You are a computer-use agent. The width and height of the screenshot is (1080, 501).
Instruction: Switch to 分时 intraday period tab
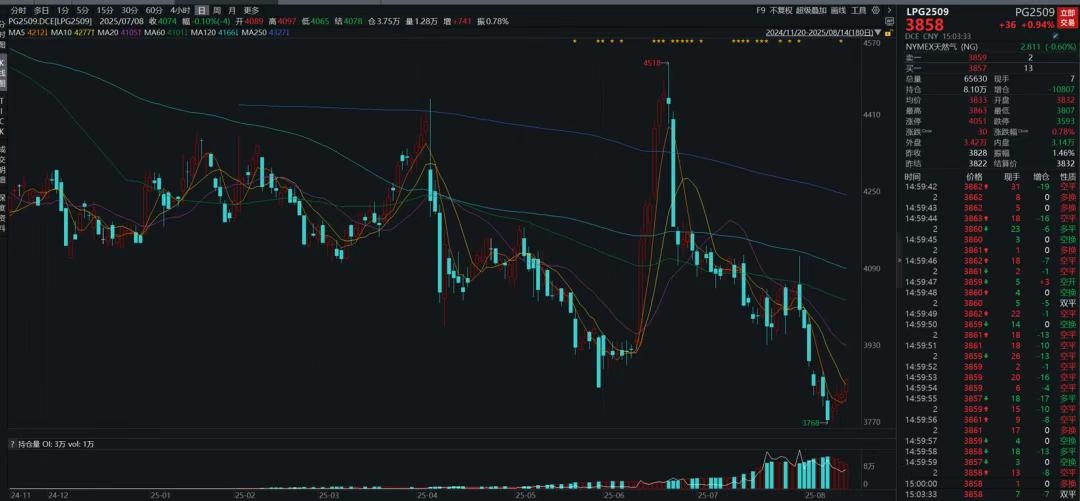pos(20,10)
